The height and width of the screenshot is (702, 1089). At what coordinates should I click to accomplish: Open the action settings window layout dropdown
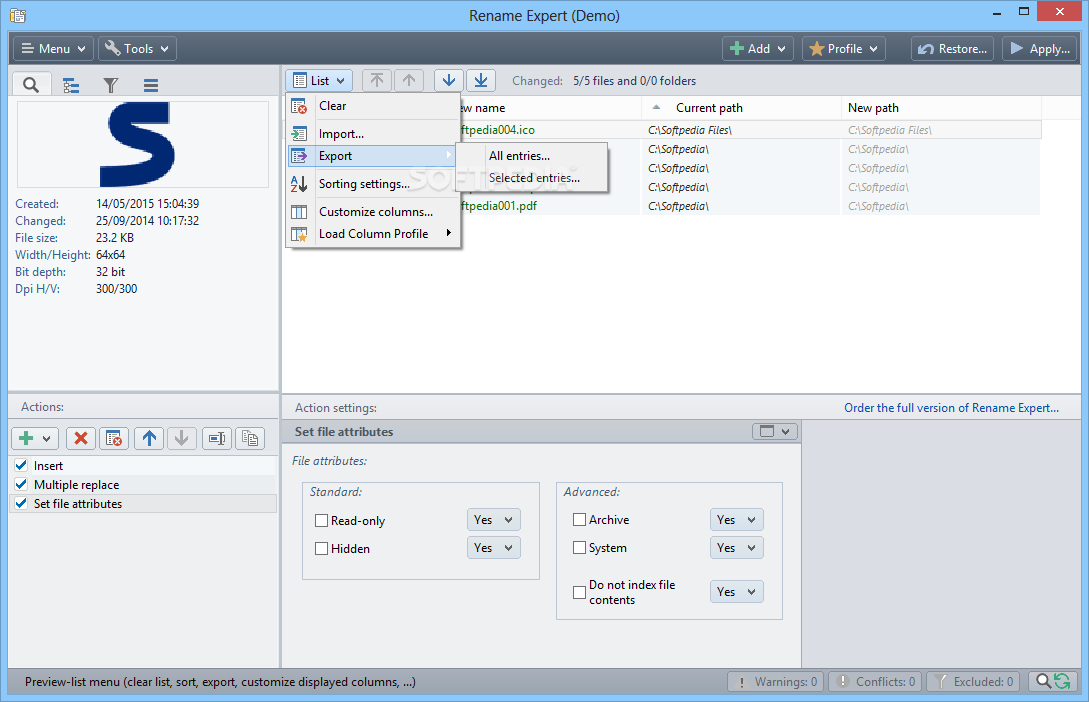tap(775, 431)
